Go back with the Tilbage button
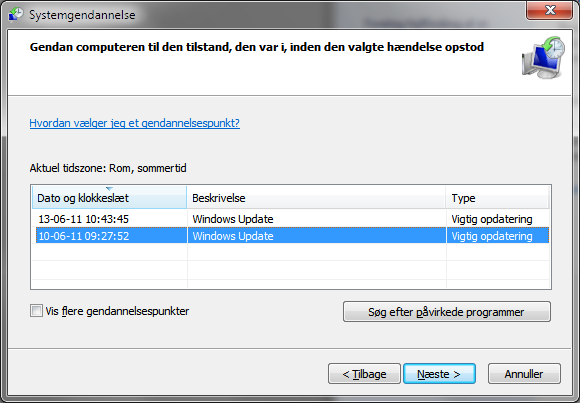 [364, 374]
